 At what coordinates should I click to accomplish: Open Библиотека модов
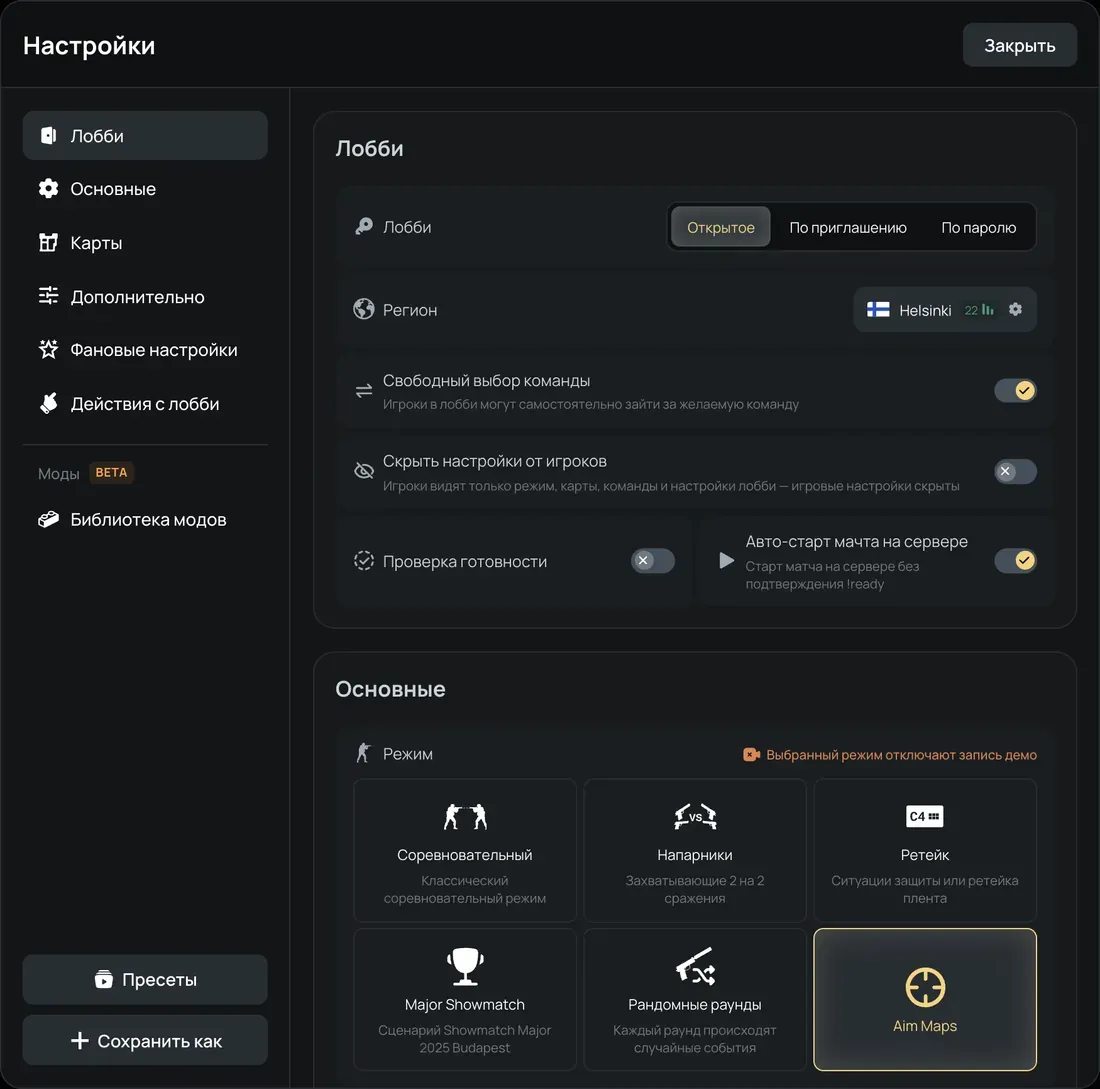coord(145,519)
